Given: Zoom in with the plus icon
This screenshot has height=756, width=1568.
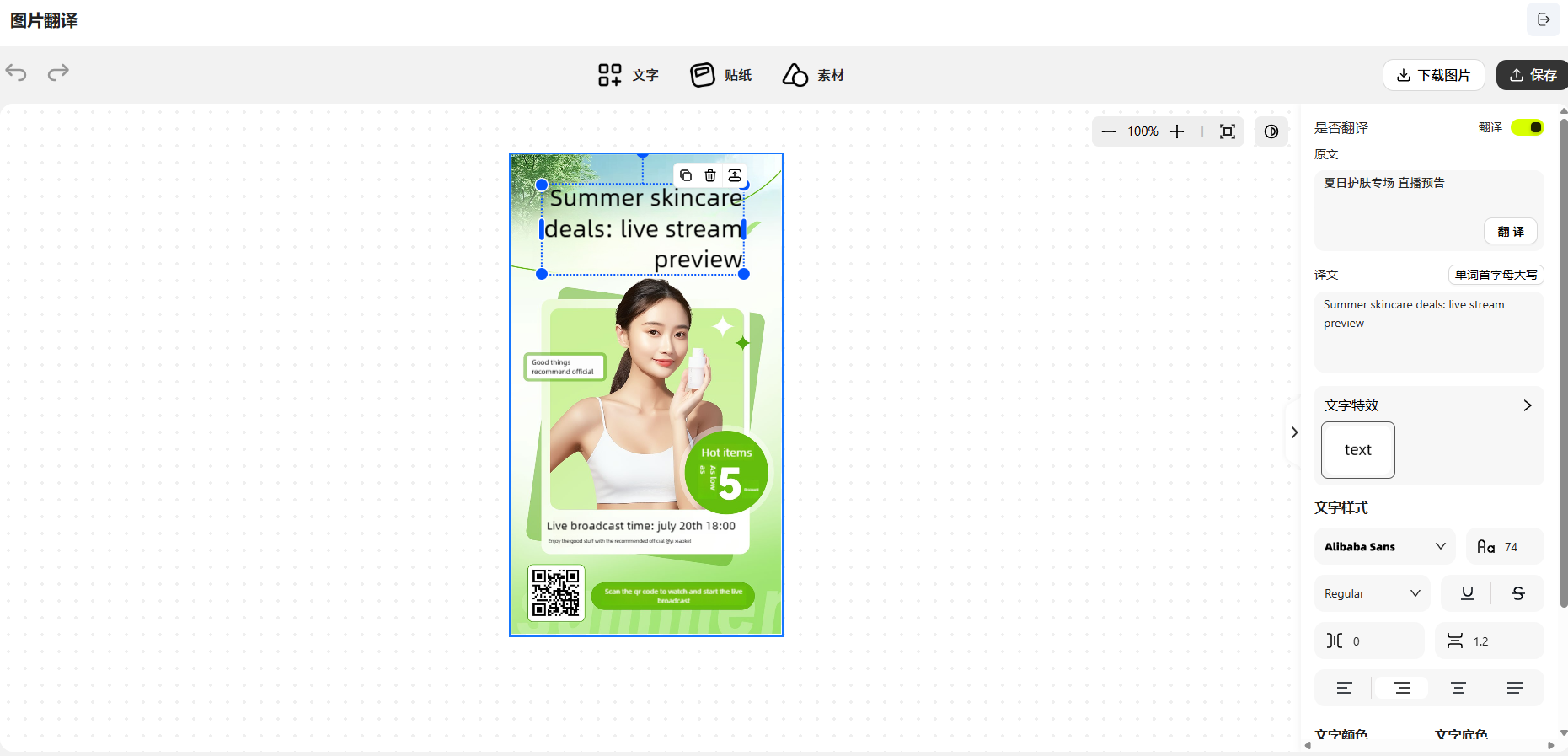Looking at the screenshot, I should pyautogui.click(x=1177, y=131).
